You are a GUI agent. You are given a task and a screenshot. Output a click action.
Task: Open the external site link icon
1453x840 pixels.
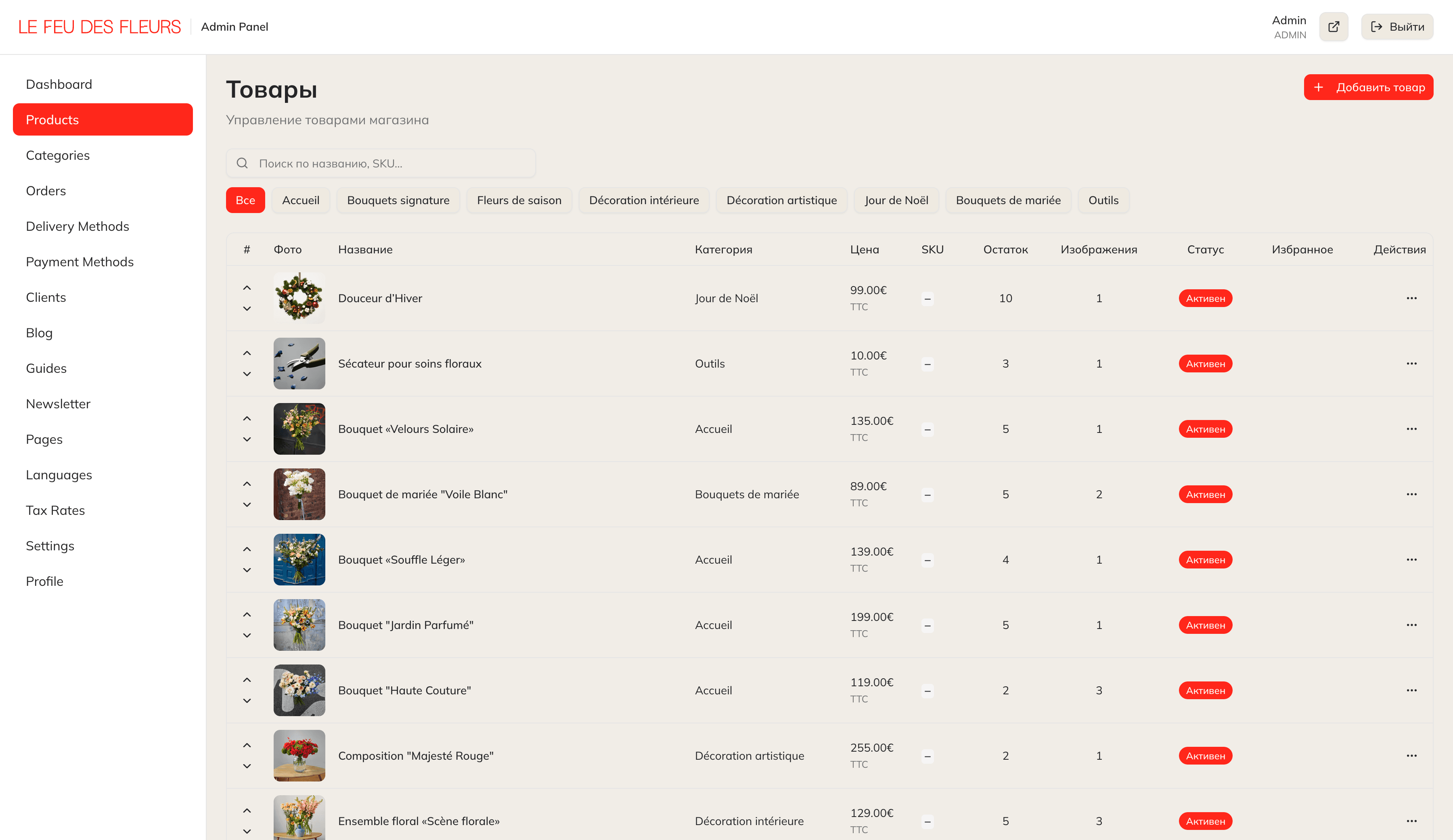coord(1333,27)
